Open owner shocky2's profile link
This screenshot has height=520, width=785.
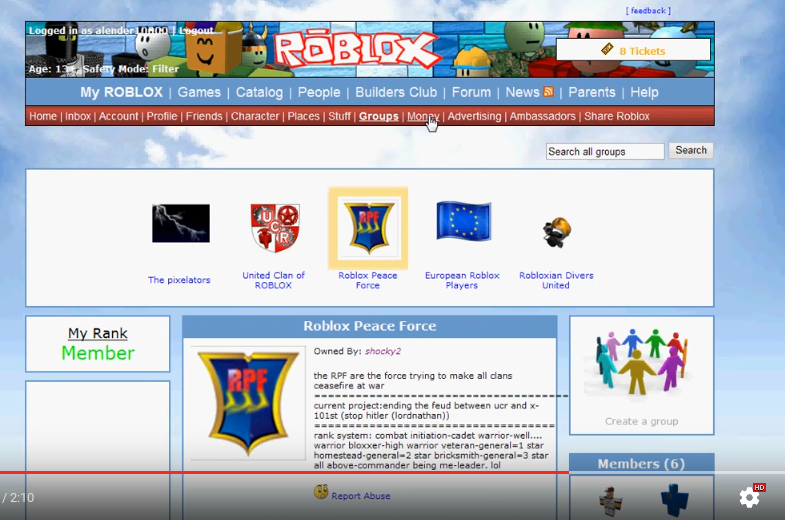pos(383,351)
